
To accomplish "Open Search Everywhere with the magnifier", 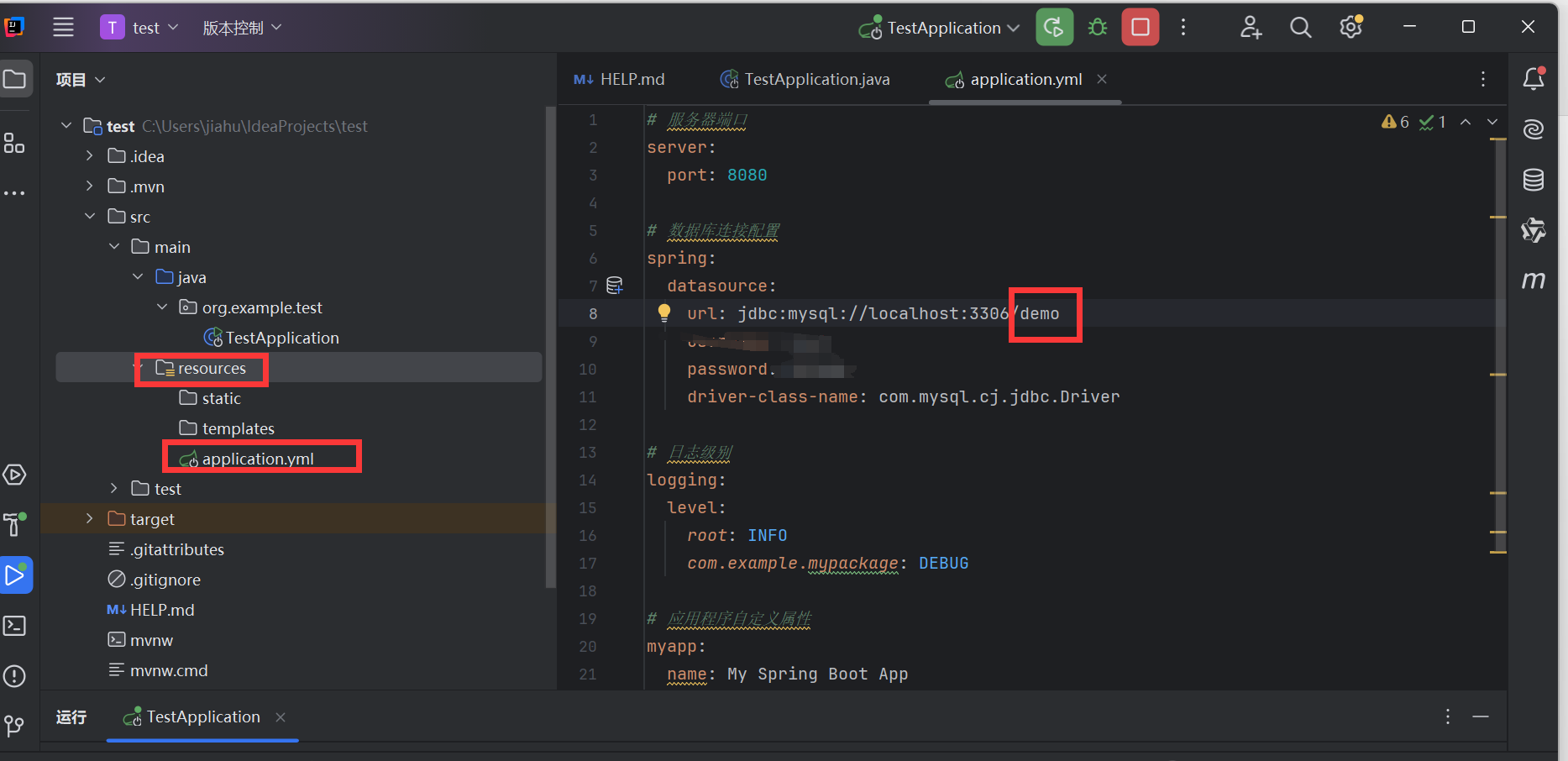I will point(1300,27).
